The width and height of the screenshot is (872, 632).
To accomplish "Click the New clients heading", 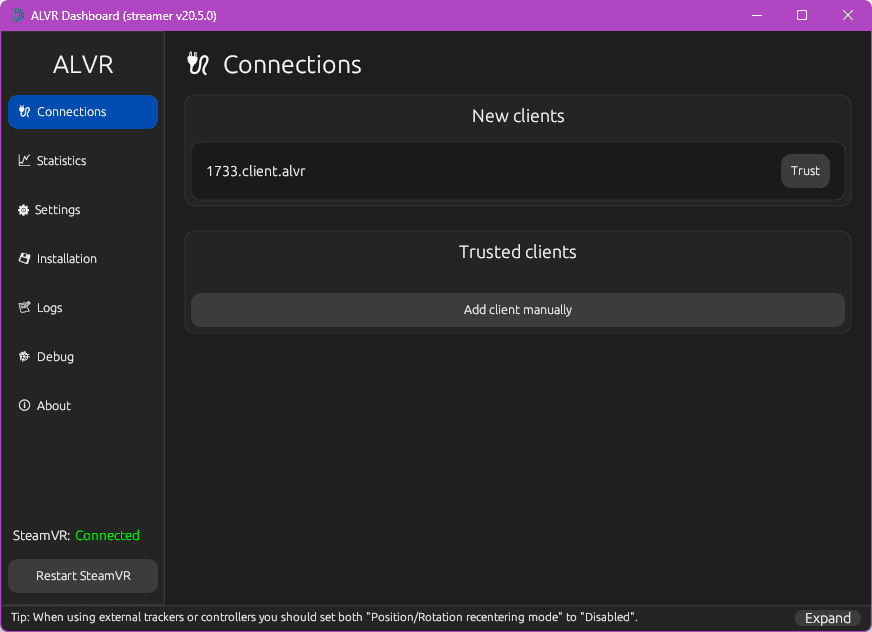I will tap(518, 116).
